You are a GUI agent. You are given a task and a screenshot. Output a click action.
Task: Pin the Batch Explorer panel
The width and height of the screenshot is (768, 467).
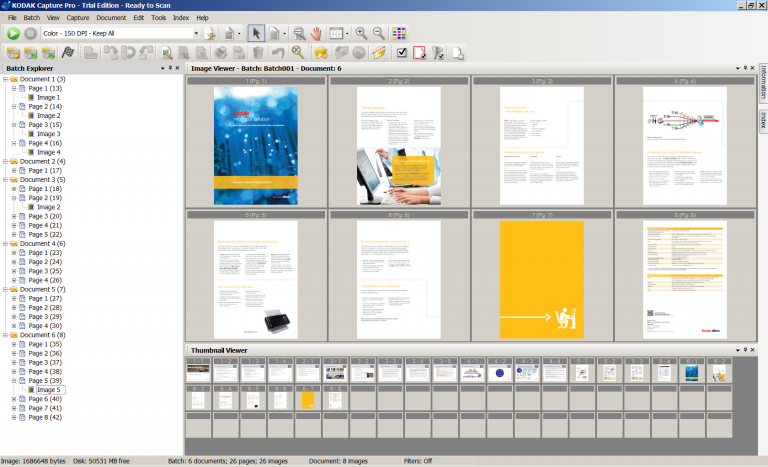tap(170, 68)
